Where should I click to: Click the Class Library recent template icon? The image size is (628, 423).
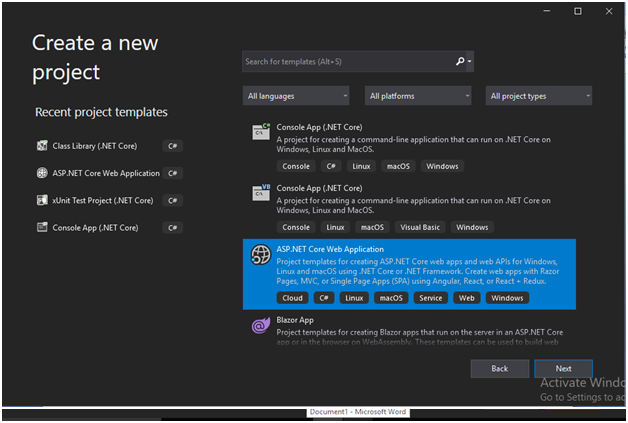click(42, 146)
